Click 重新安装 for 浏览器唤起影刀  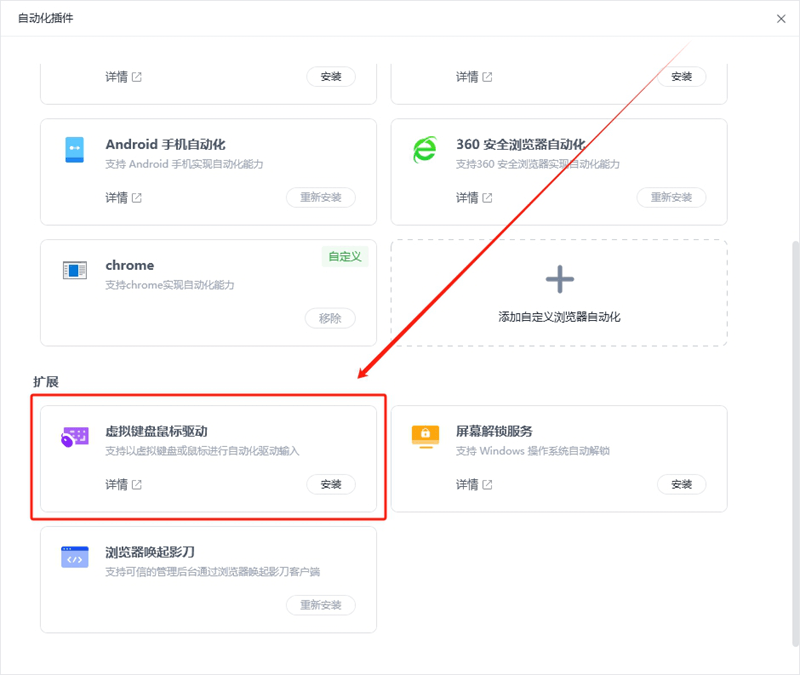pos(320,605)
